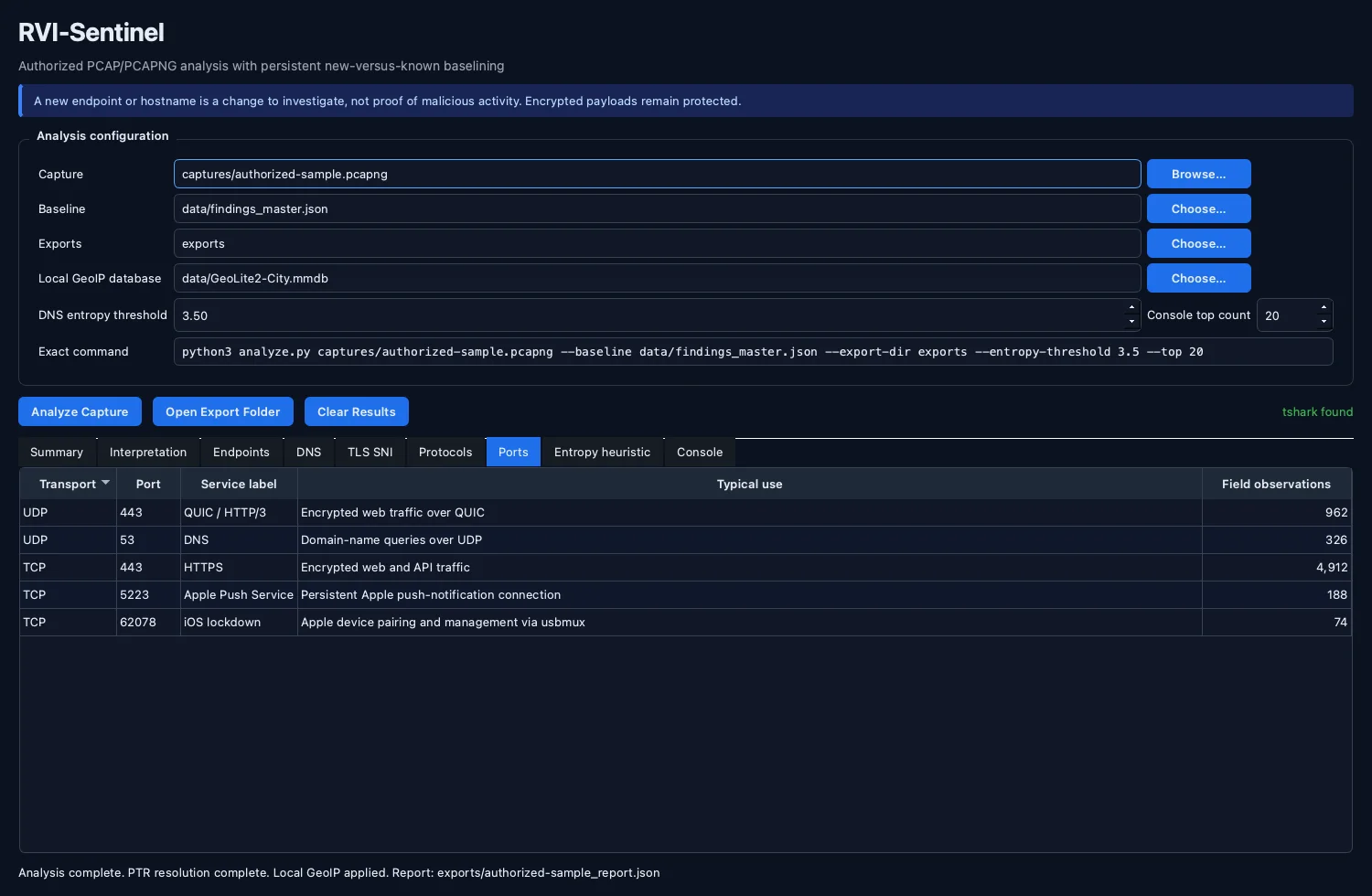Click port 53 cell

pos(148,539)
